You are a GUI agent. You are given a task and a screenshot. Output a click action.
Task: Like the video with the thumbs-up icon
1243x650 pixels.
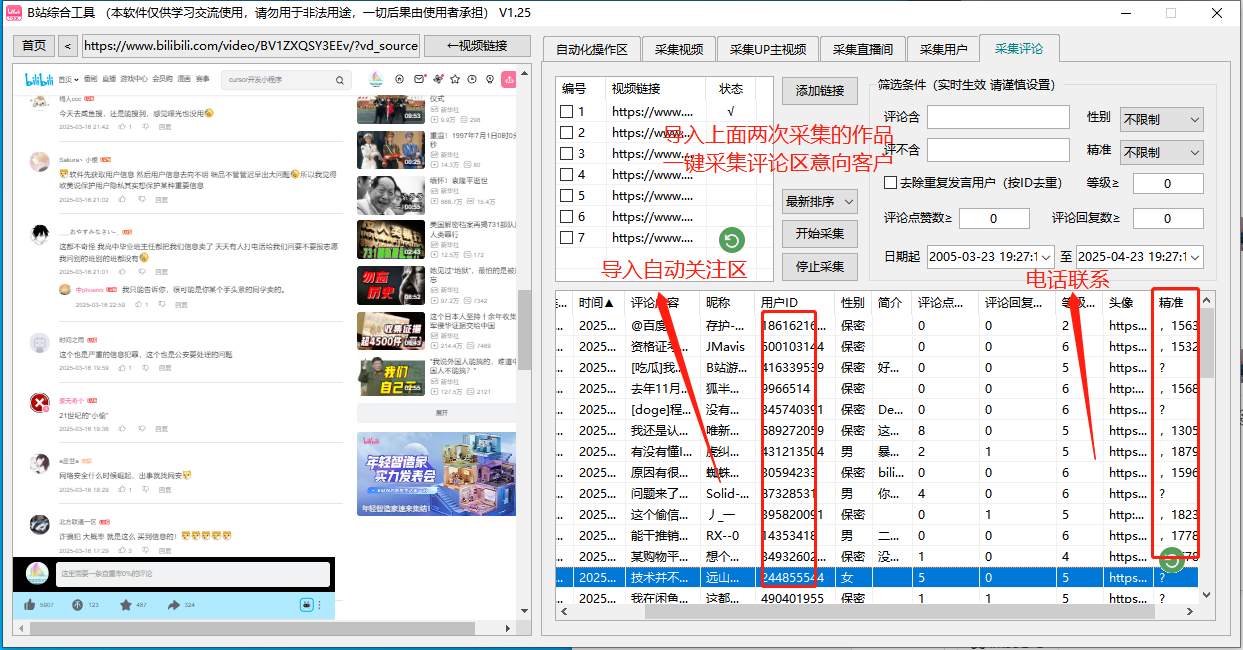(30, 605)
